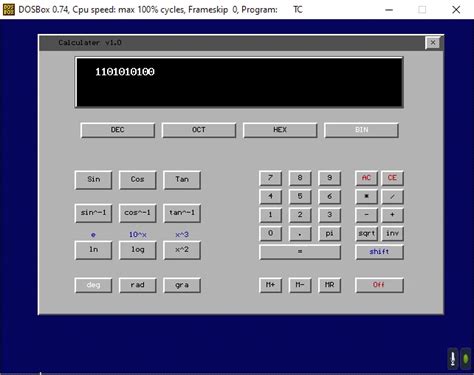The width and height of the screenshot is (474, 375).
Task: Recall memory with MR
Action: click(329, 285)
